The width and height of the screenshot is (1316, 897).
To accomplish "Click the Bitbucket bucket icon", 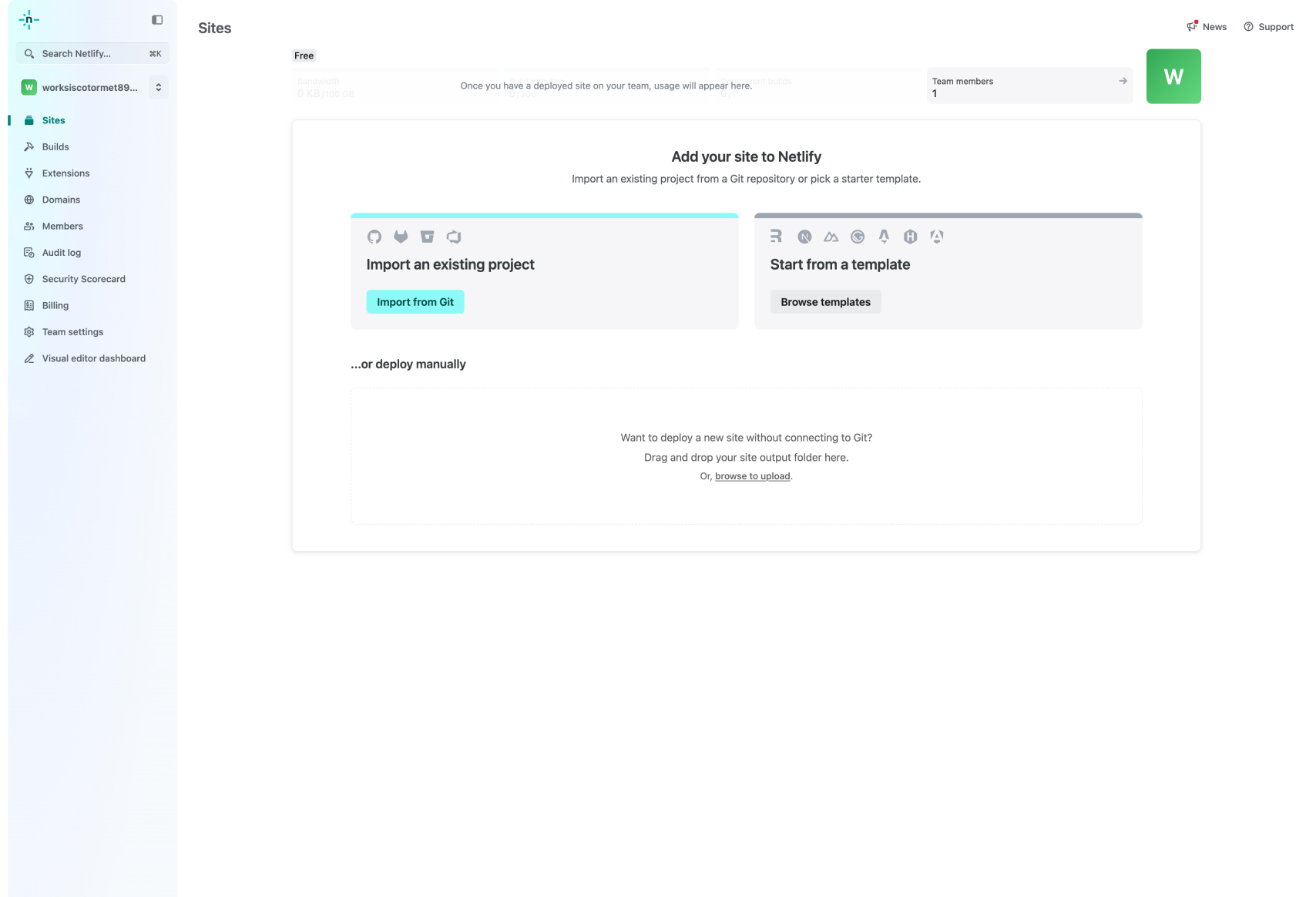I will click(x=428, y=237).
